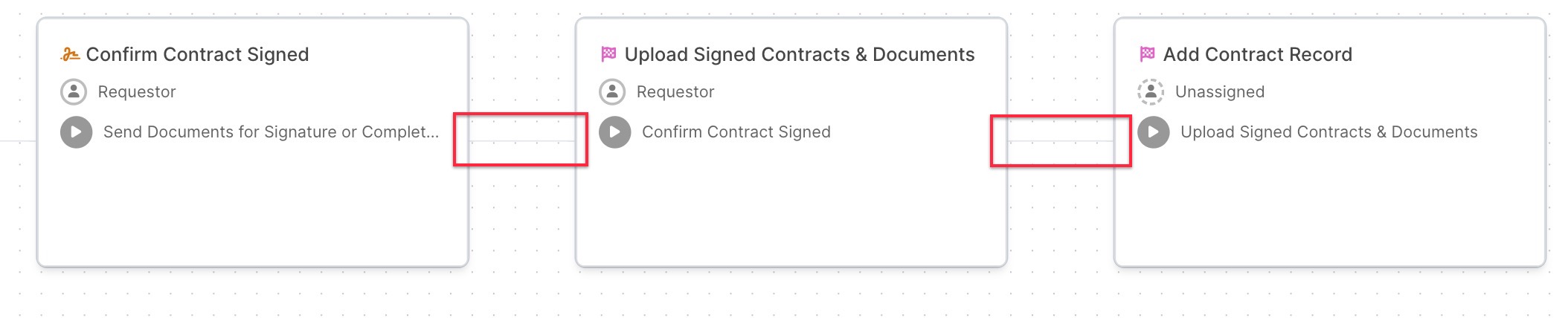This screenshot has width=1568, height=318.
Task: Select the Unassigned assignee label
Action: (1220, 92)
